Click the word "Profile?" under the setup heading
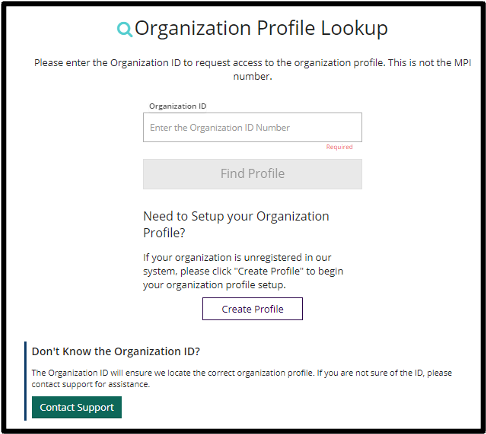 point(164,233)
